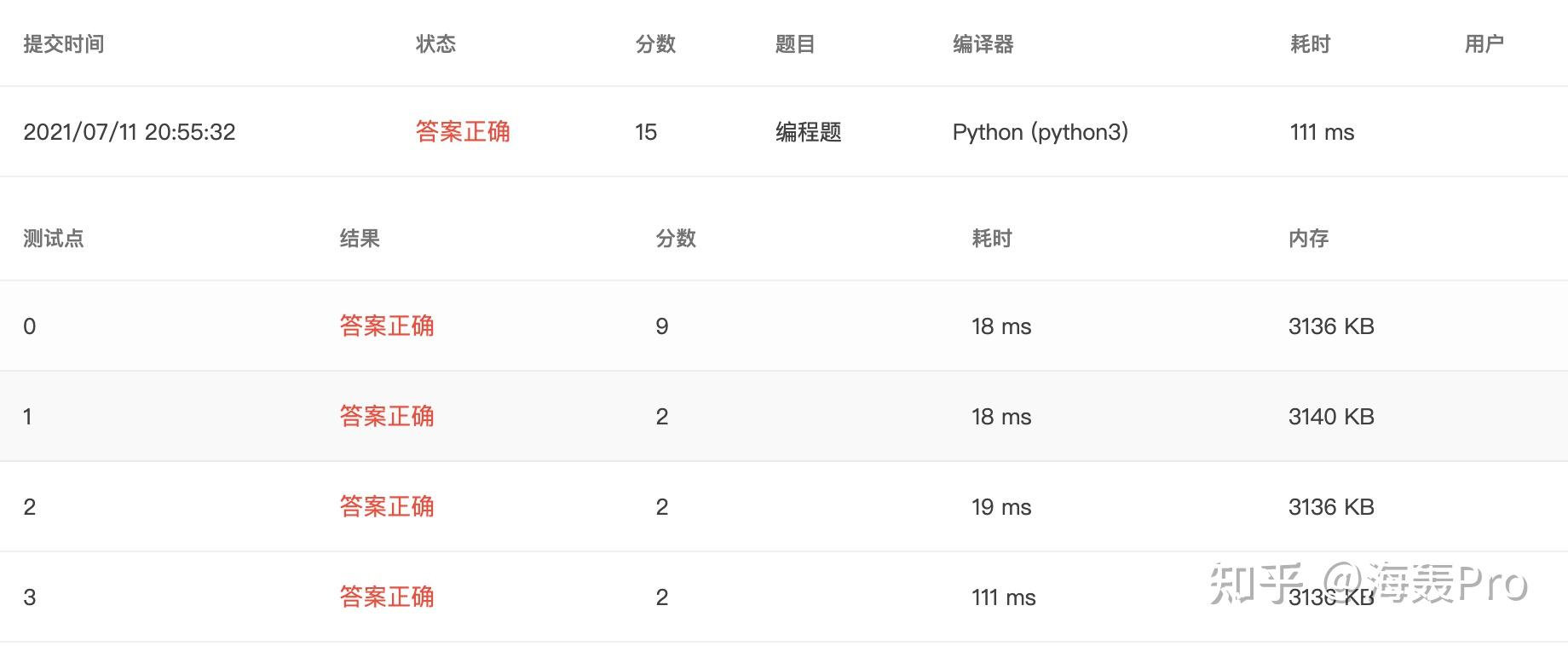Click the submission status 答案正确 in top row

pos(463,131)
